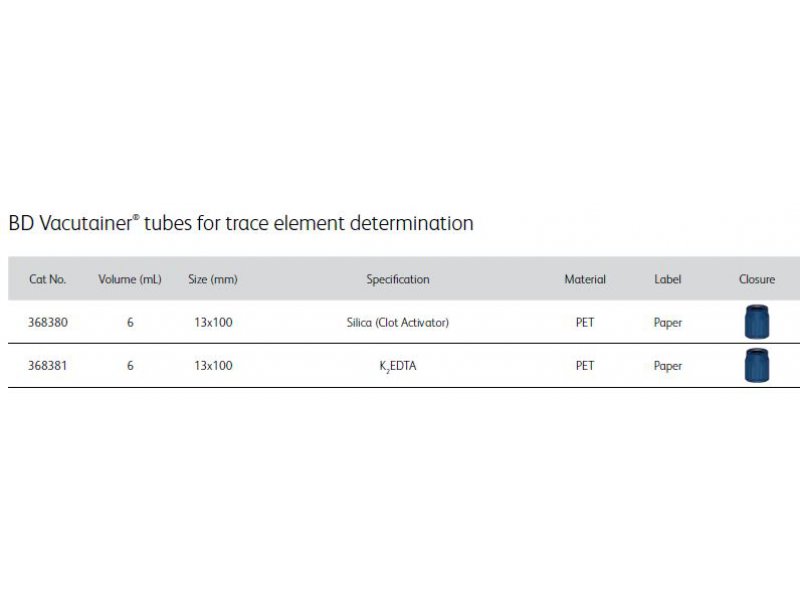Click PET material in the 368380 row
Screen dimensions: 800x600
point(585,322)
